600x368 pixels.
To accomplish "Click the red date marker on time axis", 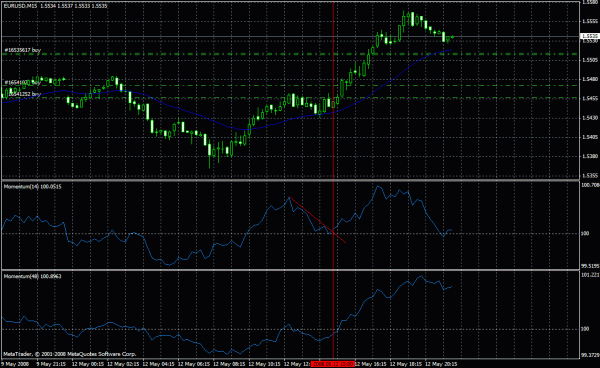I will [x=333, y=364].
